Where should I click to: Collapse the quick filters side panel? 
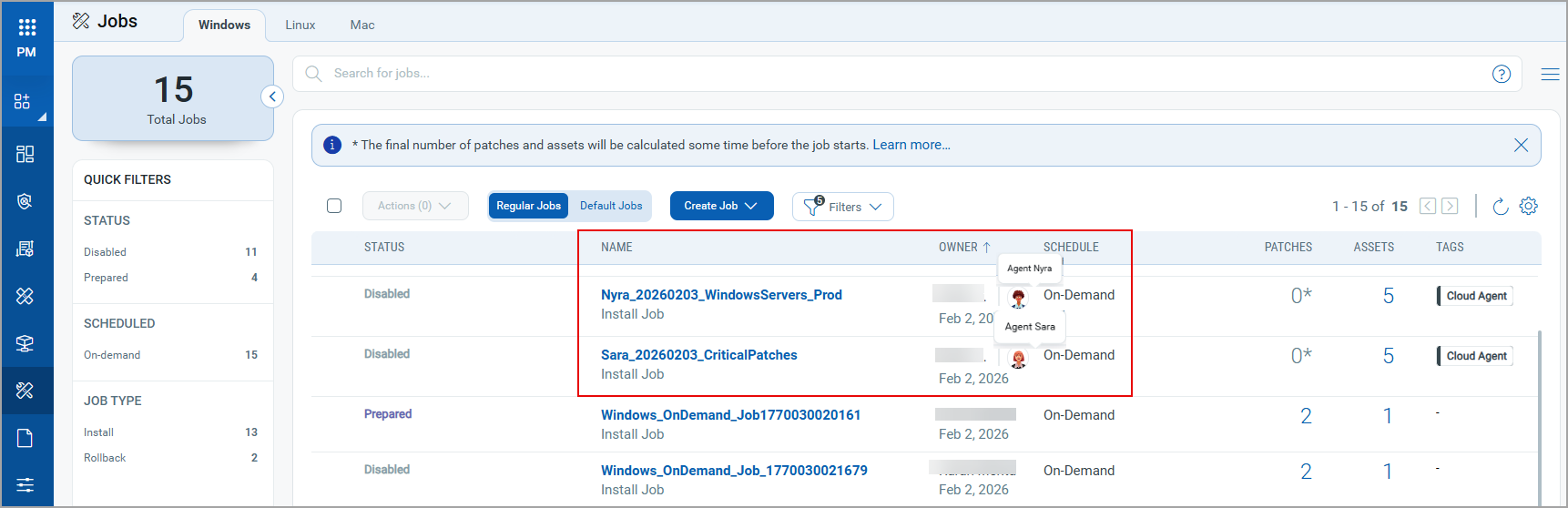272,97
